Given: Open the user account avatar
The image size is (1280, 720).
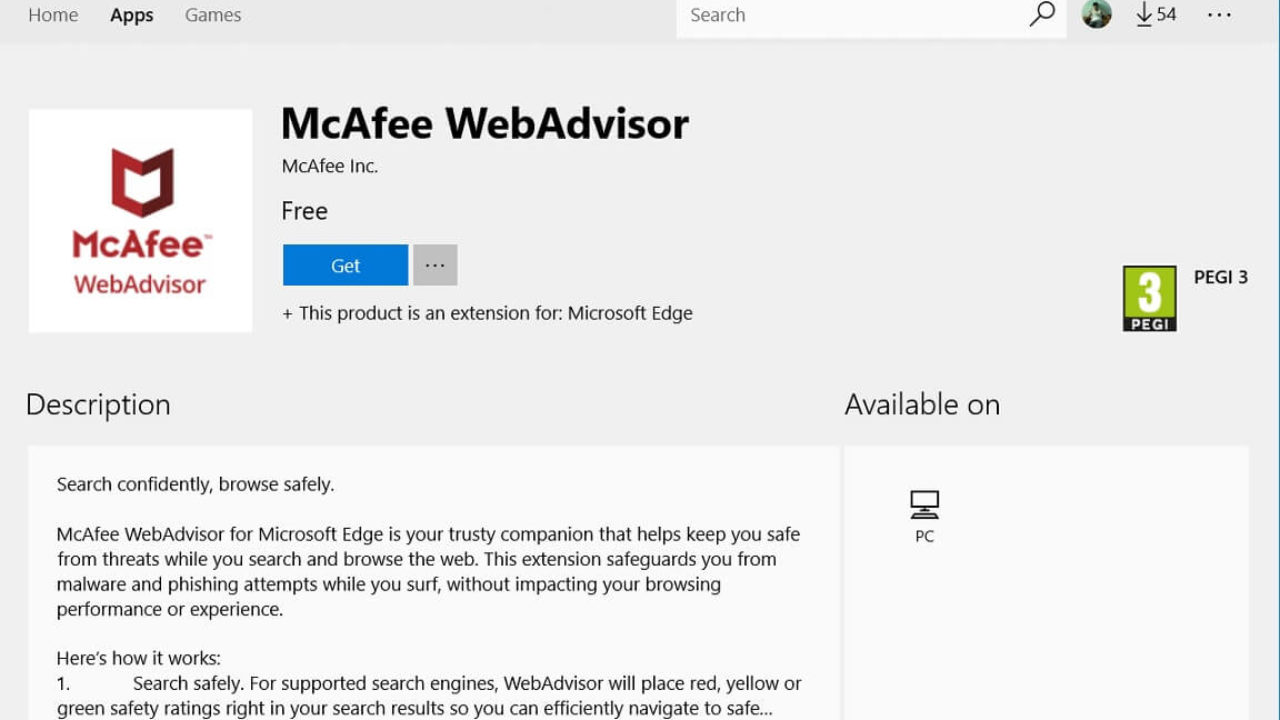Looking at the screenshot, I should [1097, 14].
